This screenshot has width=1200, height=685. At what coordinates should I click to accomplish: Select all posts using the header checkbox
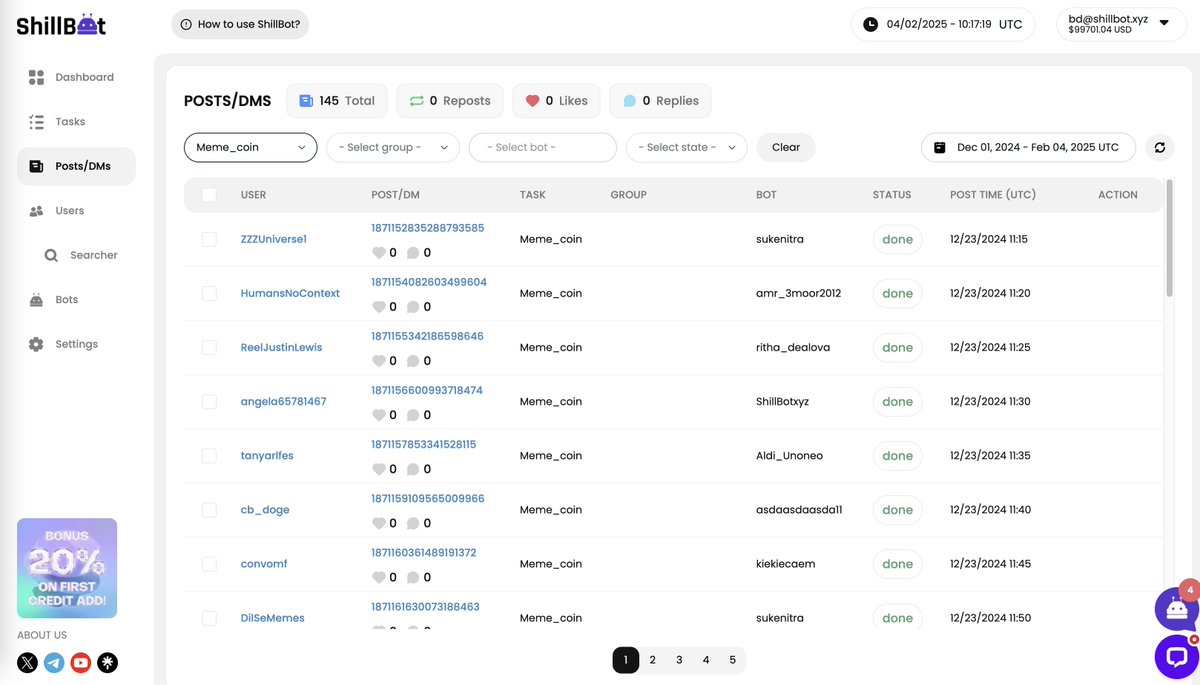(x=209, y=194)
